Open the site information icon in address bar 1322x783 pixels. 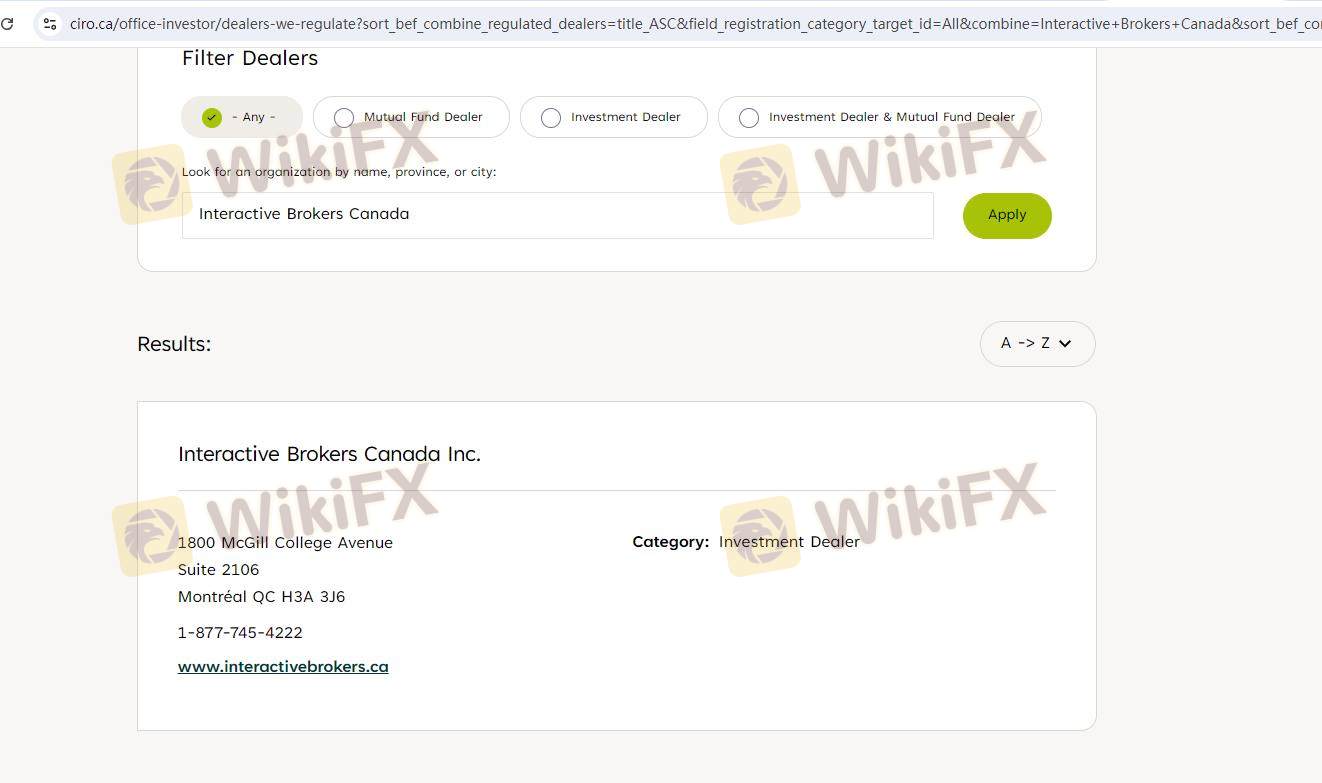(x=49, y=23)
